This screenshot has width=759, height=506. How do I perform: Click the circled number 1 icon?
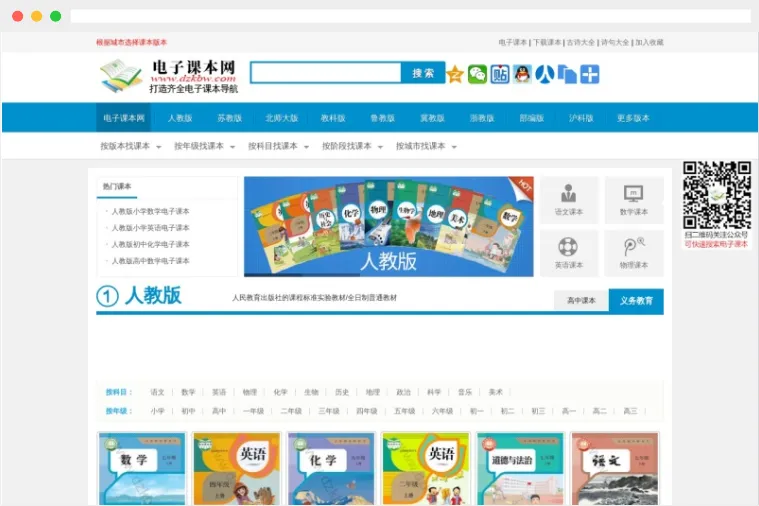coord(107,296)
